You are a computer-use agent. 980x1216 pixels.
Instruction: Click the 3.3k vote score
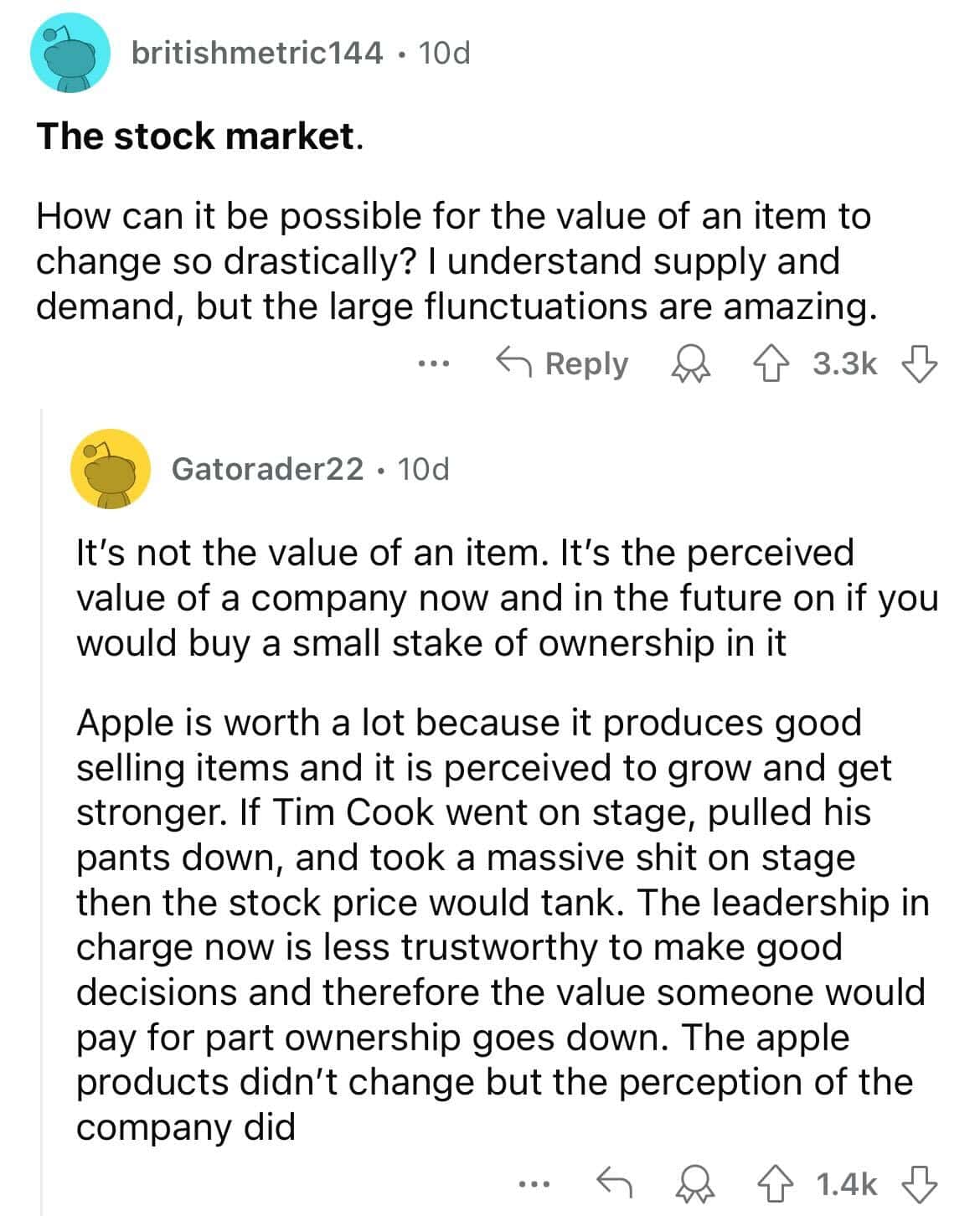point(845,364)
